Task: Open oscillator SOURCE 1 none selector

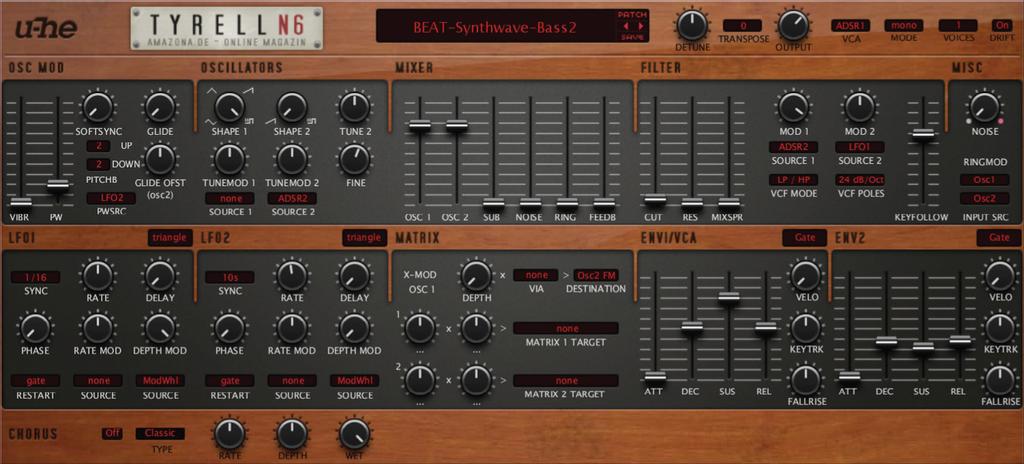Action: click(230, 198)
